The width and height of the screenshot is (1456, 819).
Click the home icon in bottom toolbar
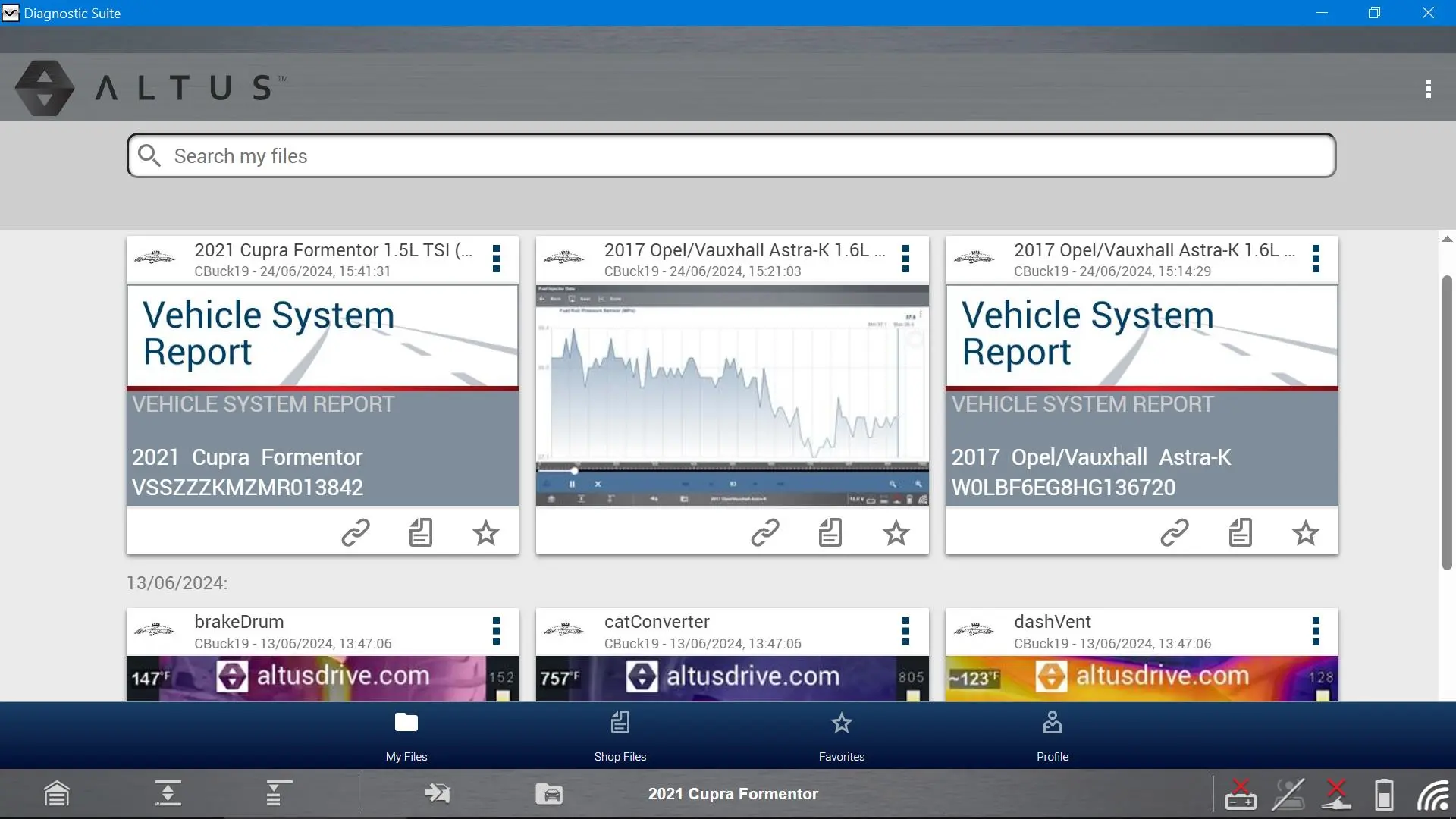click(57, 793)
